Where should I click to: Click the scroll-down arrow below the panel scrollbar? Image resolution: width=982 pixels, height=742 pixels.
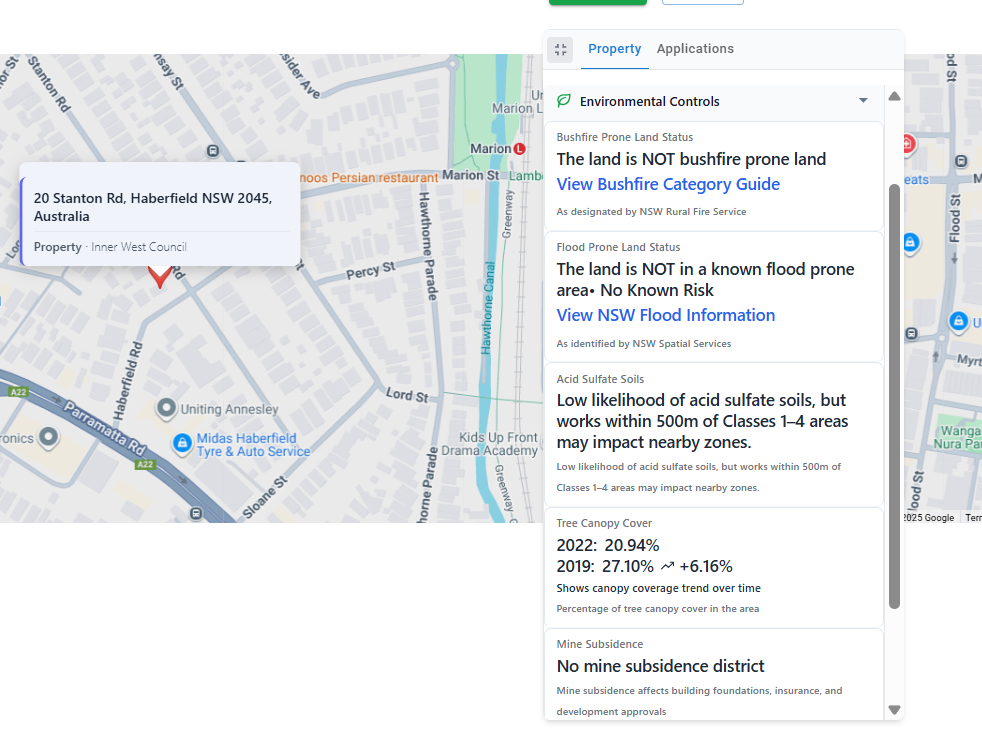(x=894, y=709)
